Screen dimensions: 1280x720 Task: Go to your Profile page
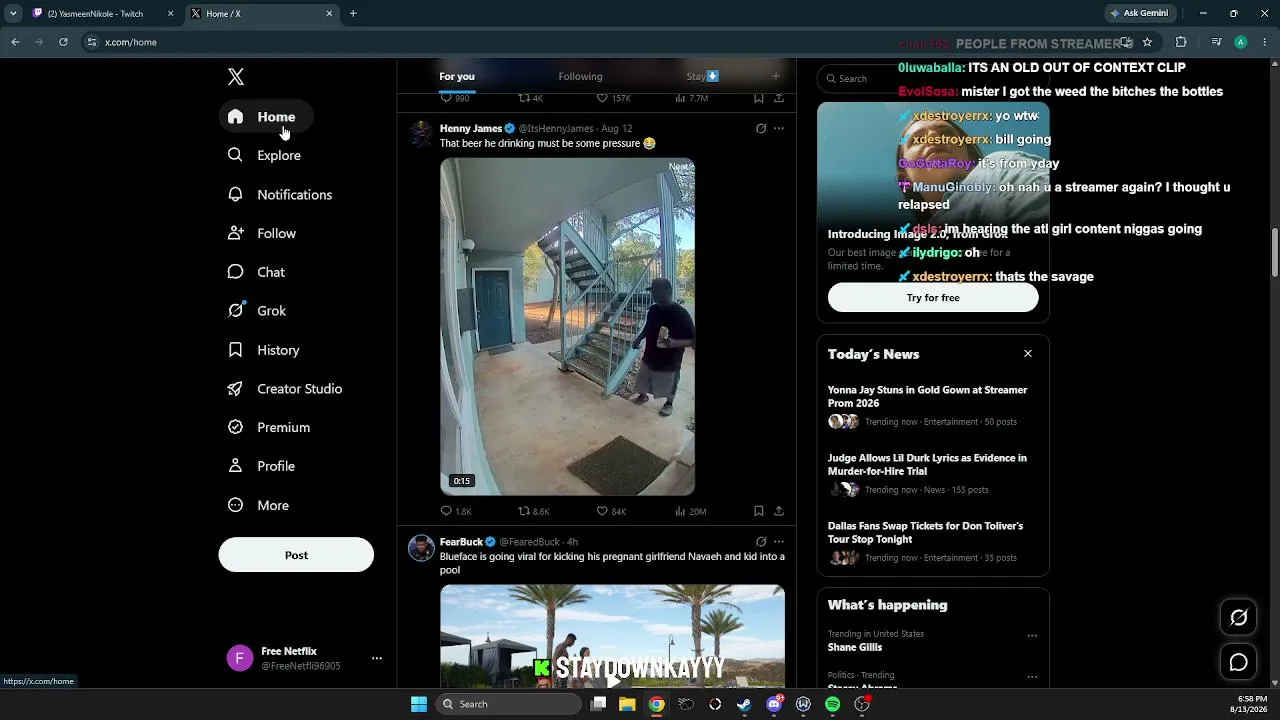point(262,466)
